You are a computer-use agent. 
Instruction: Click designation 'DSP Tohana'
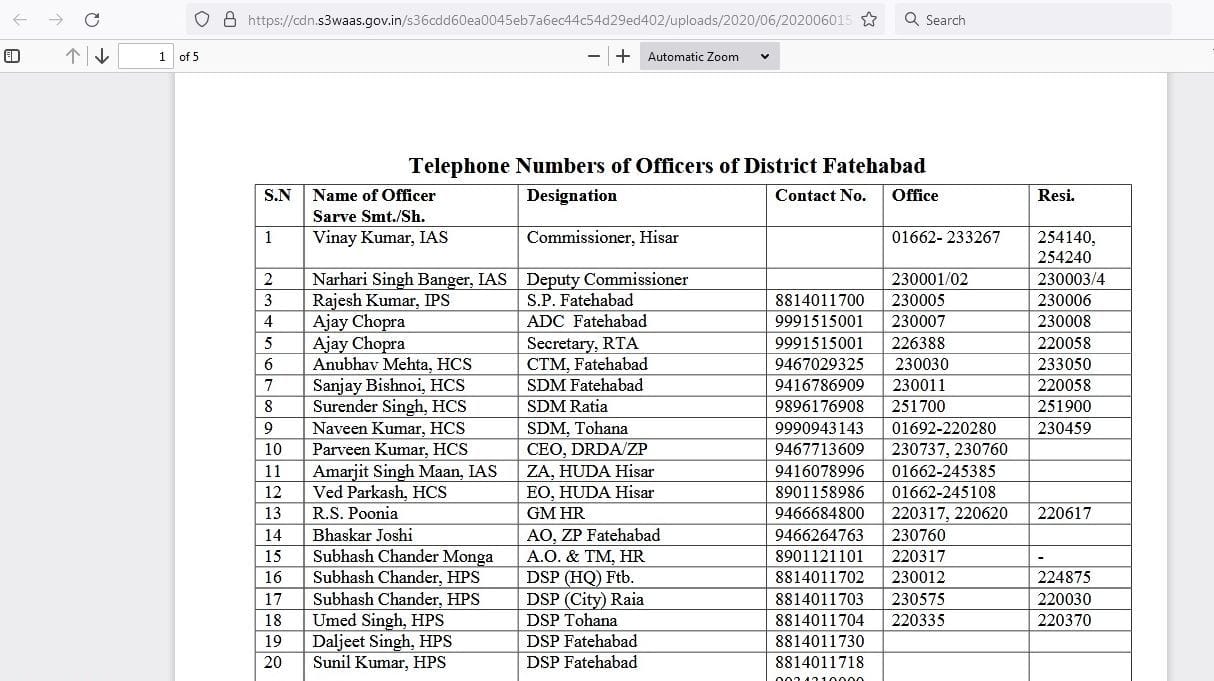[x=572, y=620]
